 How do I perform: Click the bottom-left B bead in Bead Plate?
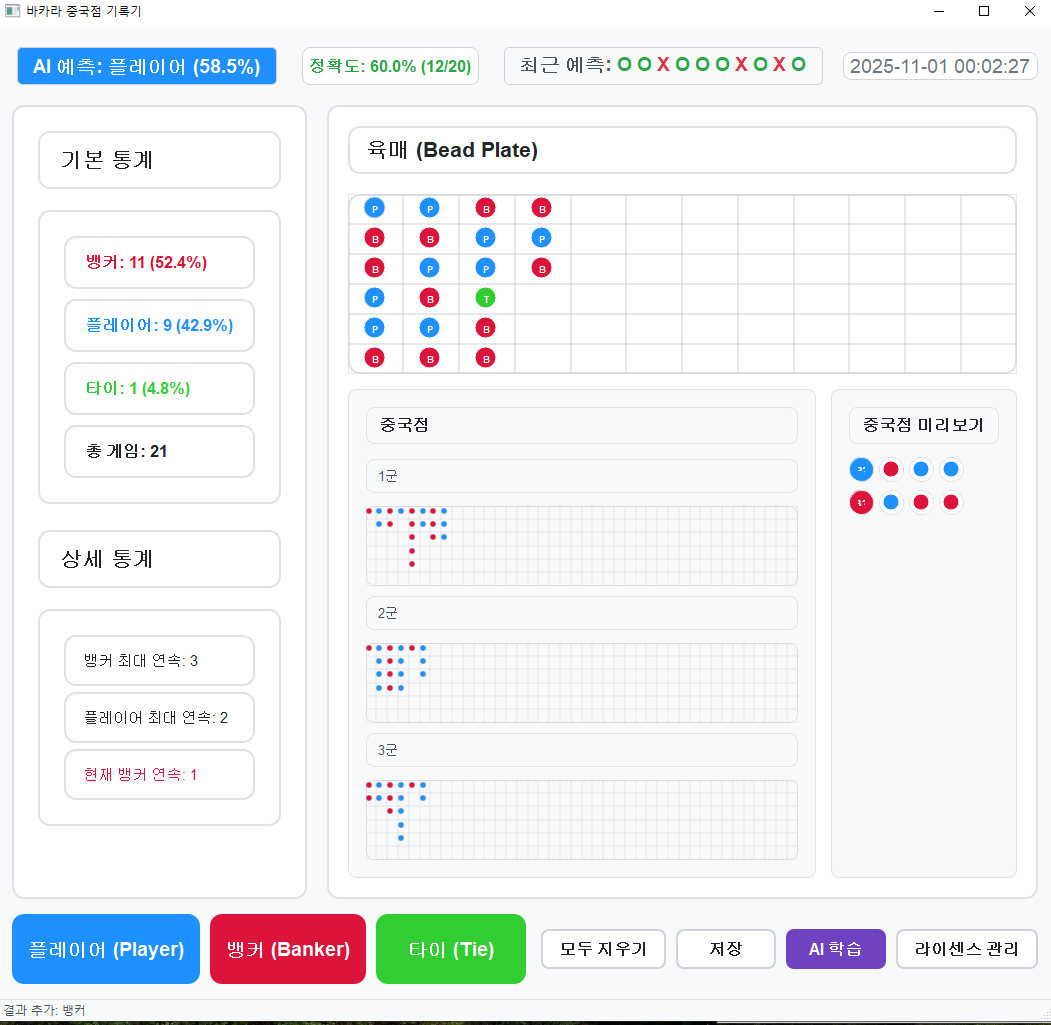coord(374,358)
